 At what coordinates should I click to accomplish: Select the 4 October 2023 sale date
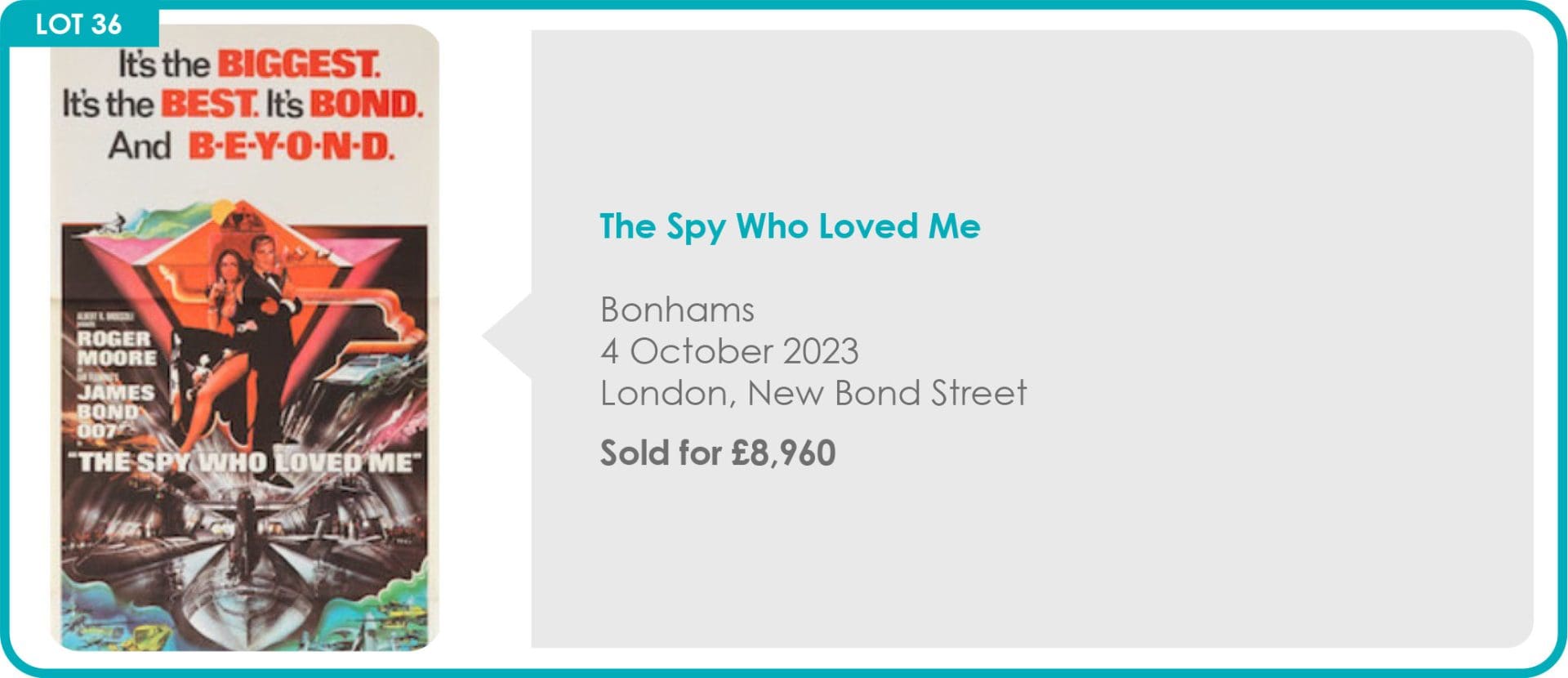[728, 351]
